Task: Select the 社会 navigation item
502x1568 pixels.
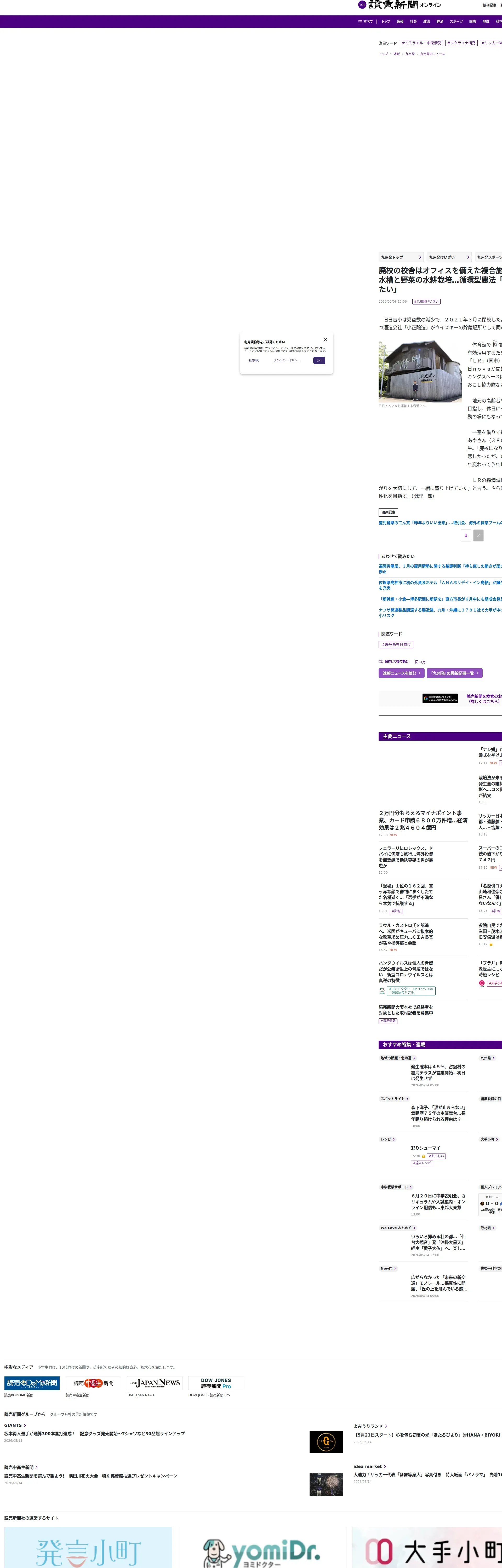Action: click(413, 21)
